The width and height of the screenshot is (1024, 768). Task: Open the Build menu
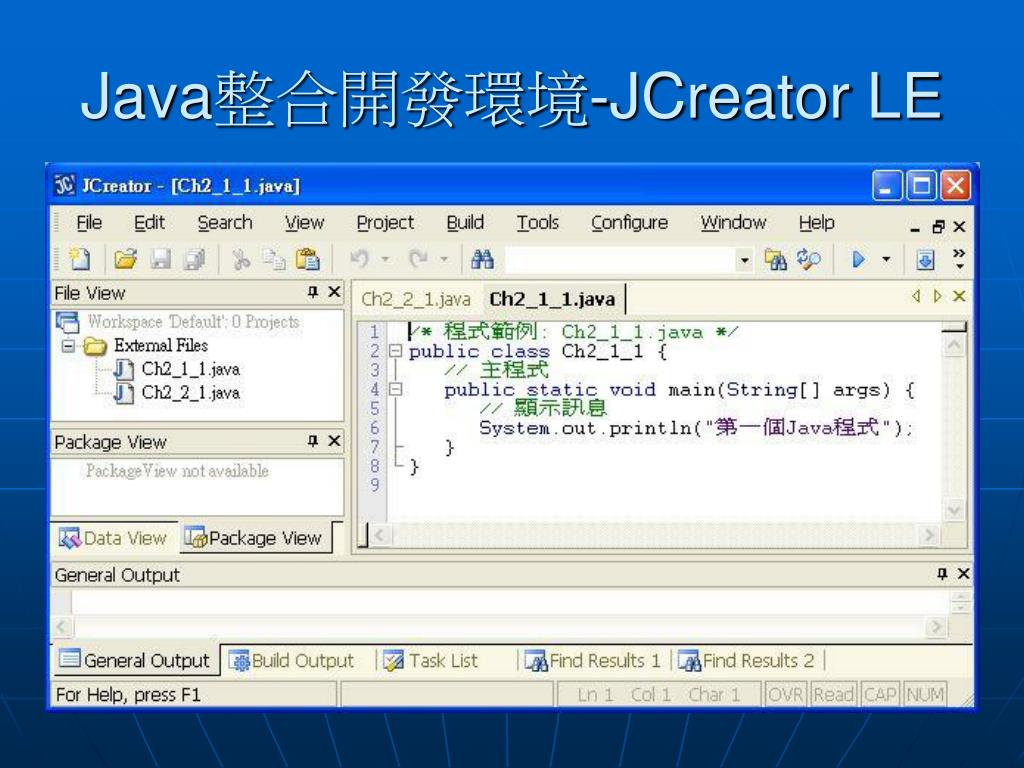(465, 223)
